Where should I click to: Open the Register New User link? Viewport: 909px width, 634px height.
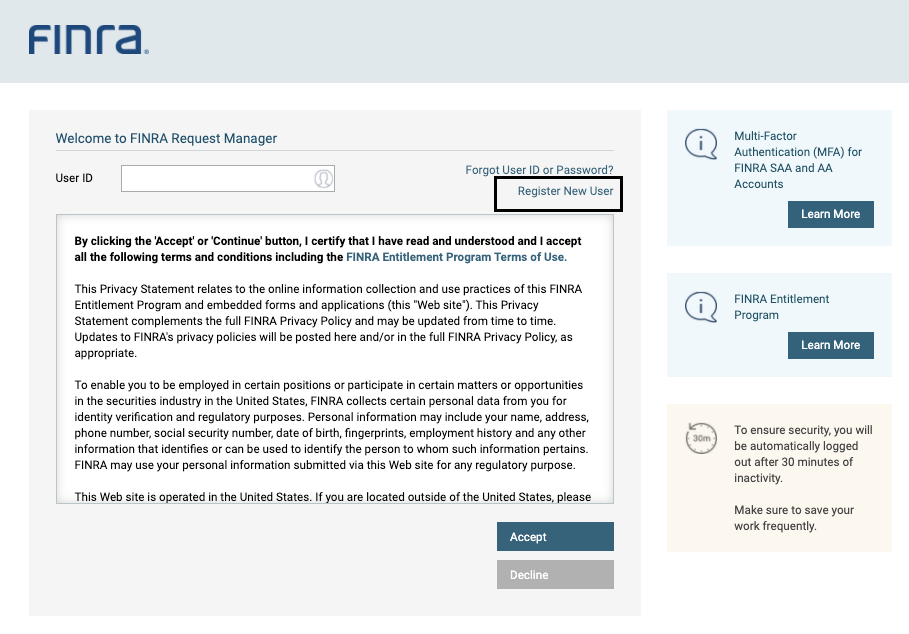(565, 191)
